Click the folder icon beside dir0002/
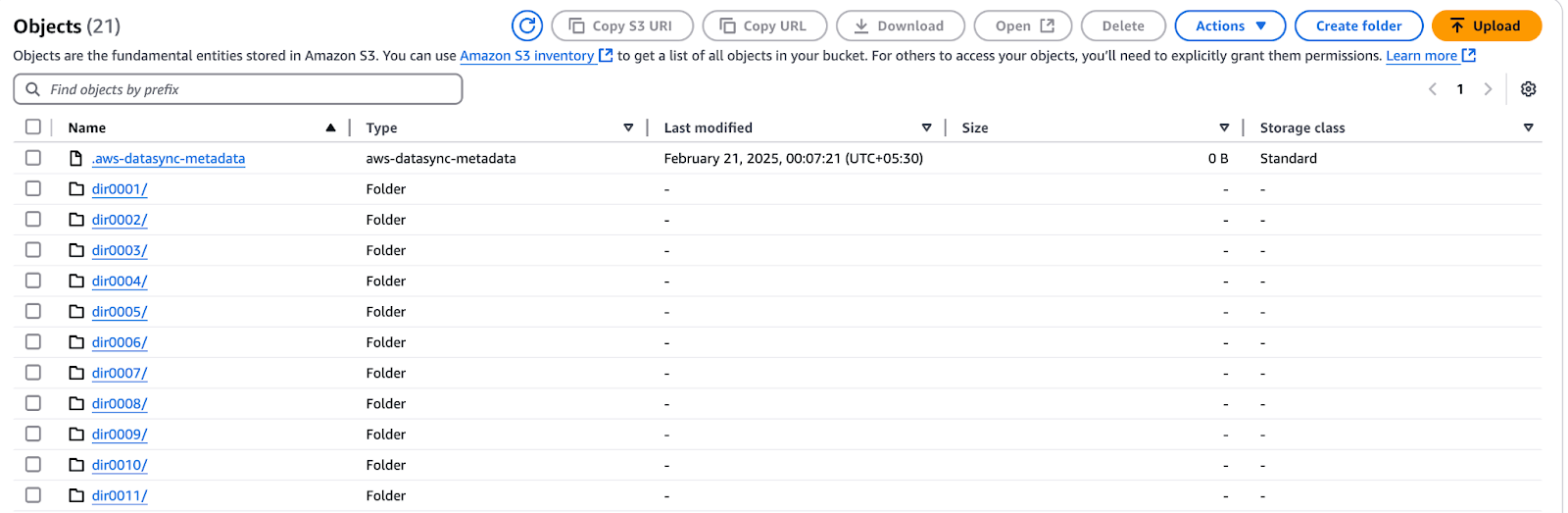Screen dimensions: 1568x513 click(x=76, y=220)
